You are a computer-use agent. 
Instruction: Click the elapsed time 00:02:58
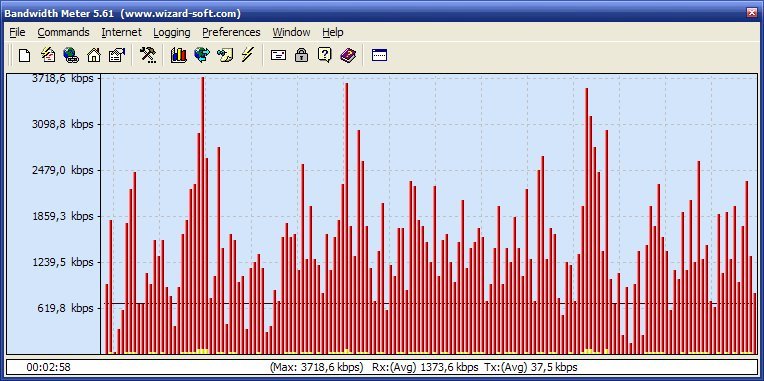point(48,367)
